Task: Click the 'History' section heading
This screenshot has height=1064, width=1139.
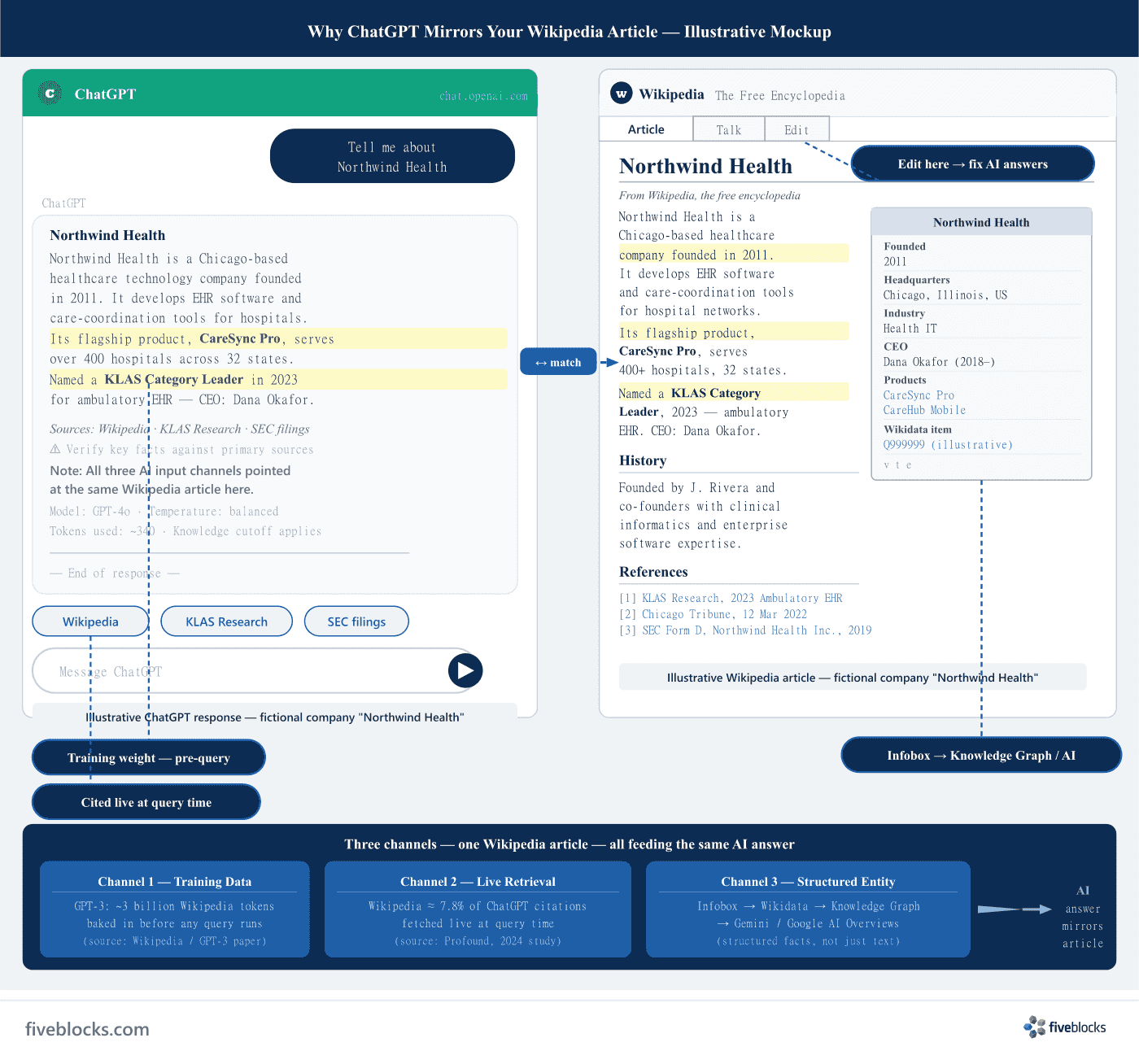Action: [643, 460]
